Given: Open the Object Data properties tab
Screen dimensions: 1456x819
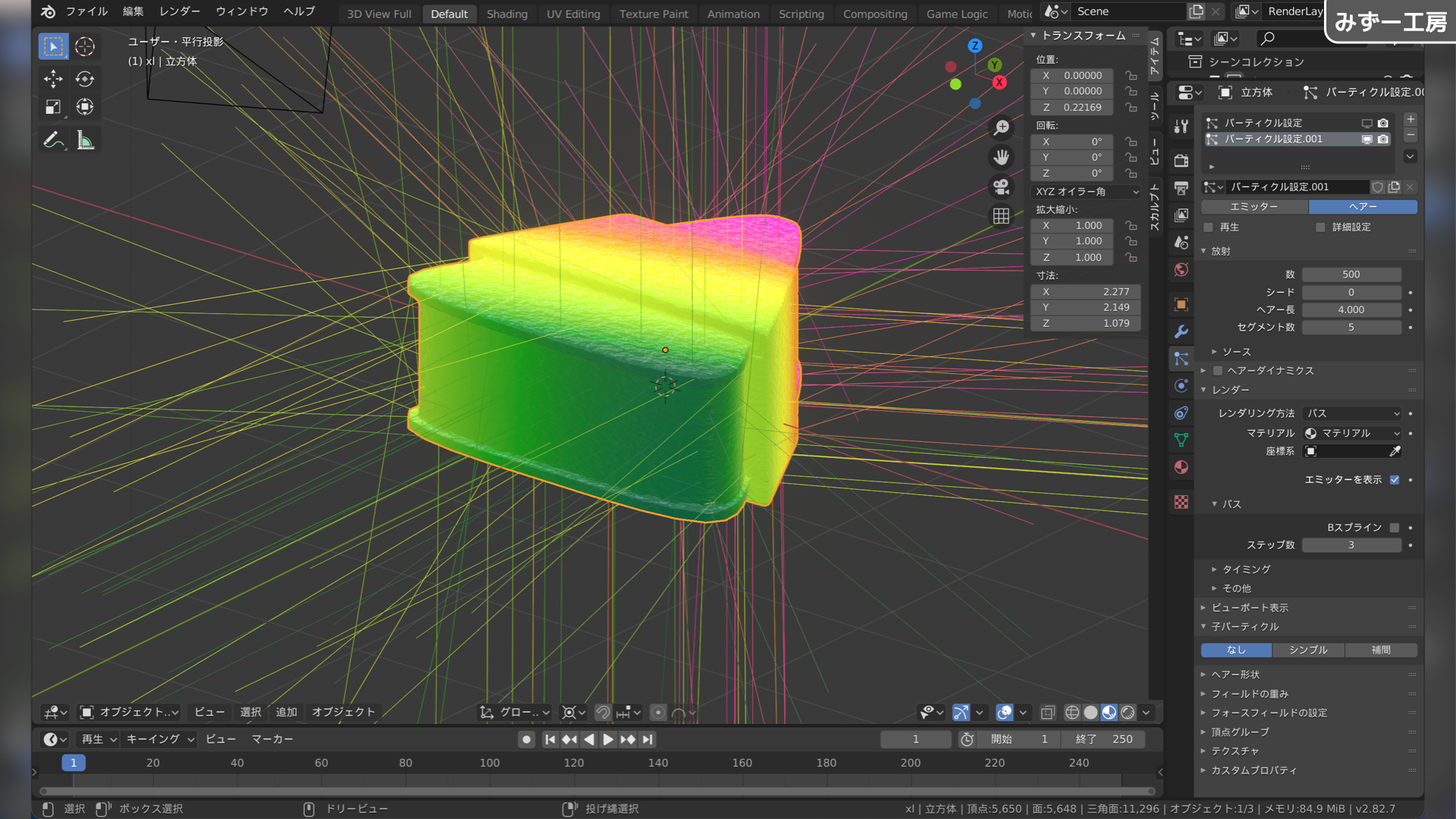Looking at the screenshot, I should 1181,440.
